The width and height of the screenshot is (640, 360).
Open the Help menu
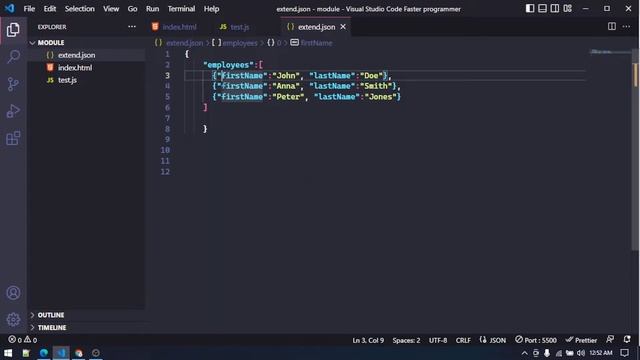coord(211,9)
